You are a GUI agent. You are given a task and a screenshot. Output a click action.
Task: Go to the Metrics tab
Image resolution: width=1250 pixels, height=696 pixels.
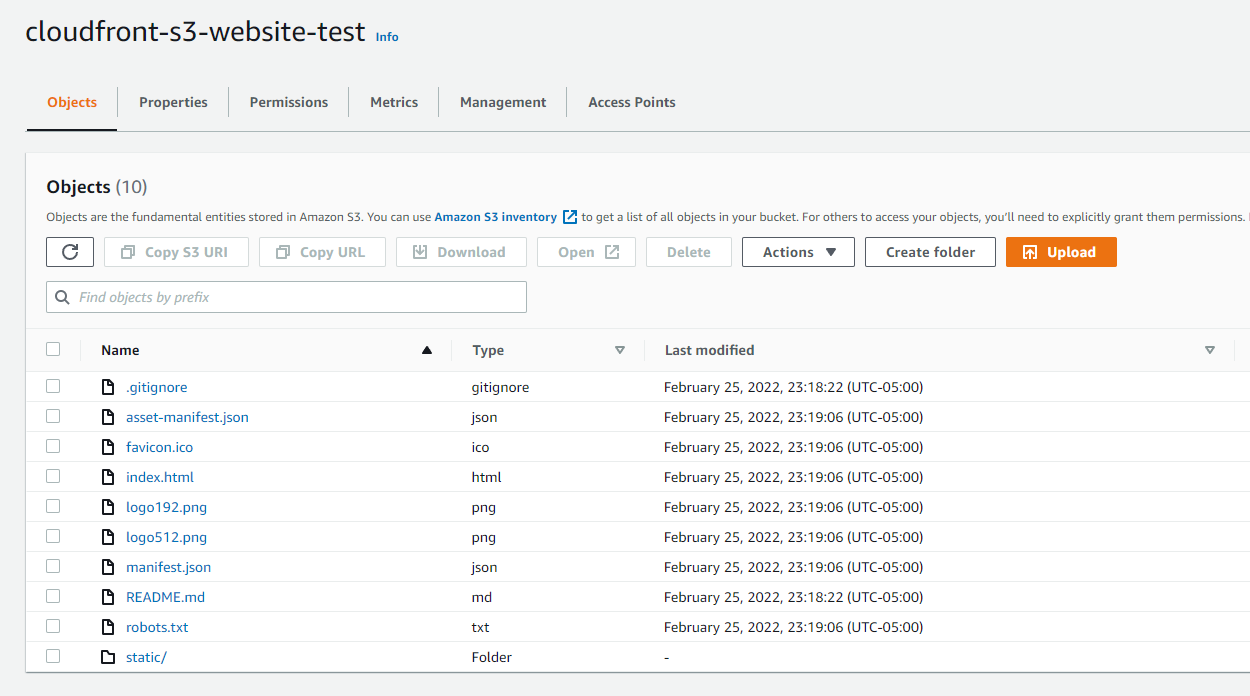[394, 102]
